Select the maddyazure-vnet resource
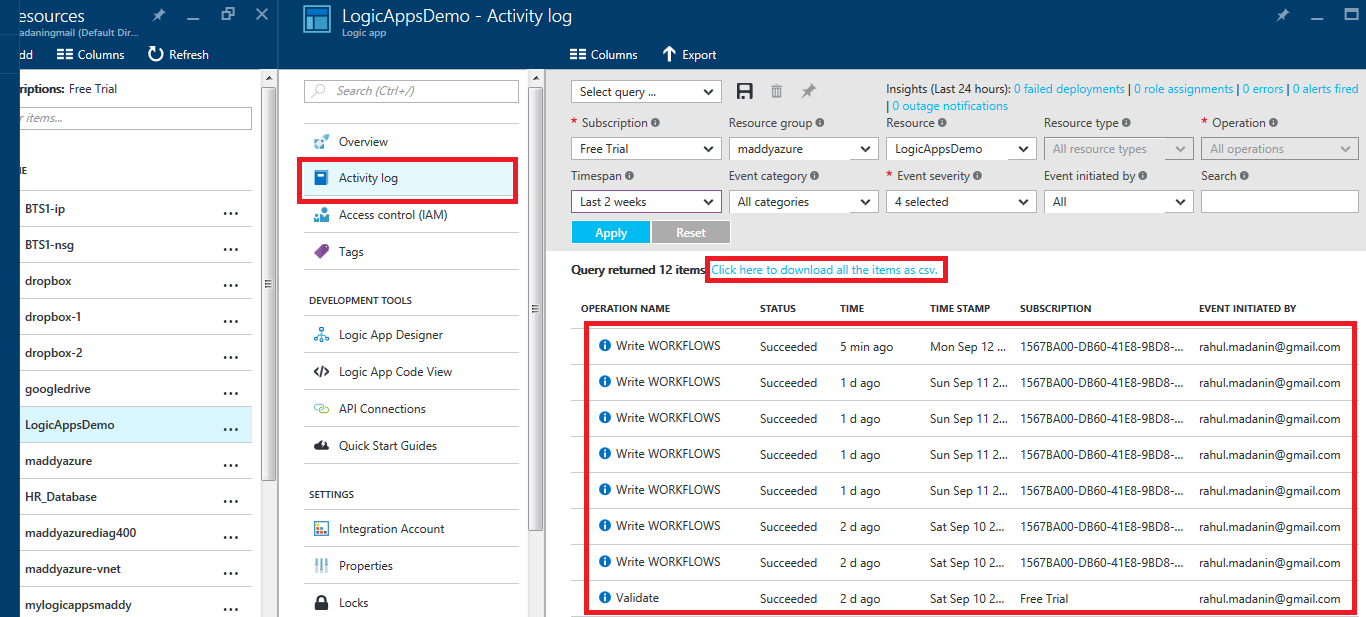Viewport: 1366px width, 617px height. [136, 569]
